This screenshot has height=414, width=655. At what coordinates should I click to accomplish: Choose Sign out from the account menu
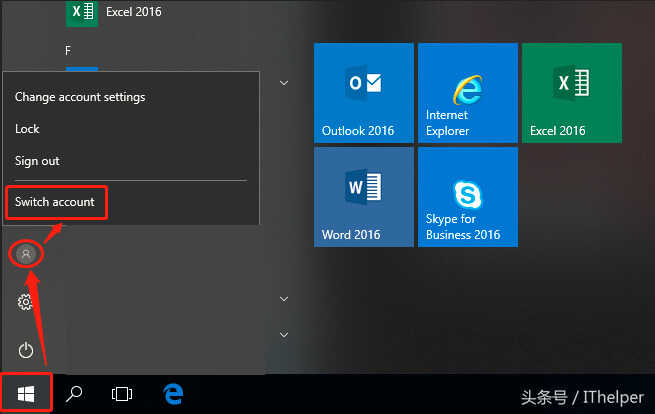37,161
